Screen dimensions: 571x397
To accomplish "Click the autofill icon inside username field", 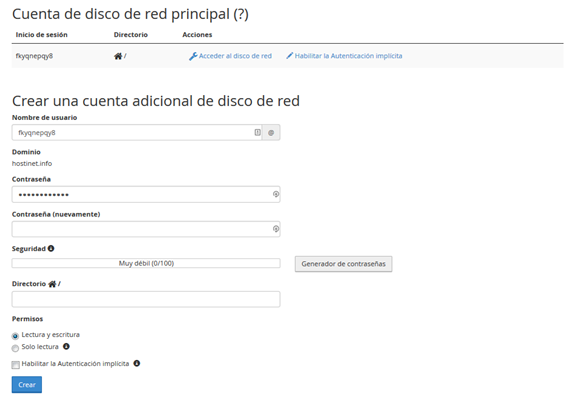I will click(x=257, y=133).
